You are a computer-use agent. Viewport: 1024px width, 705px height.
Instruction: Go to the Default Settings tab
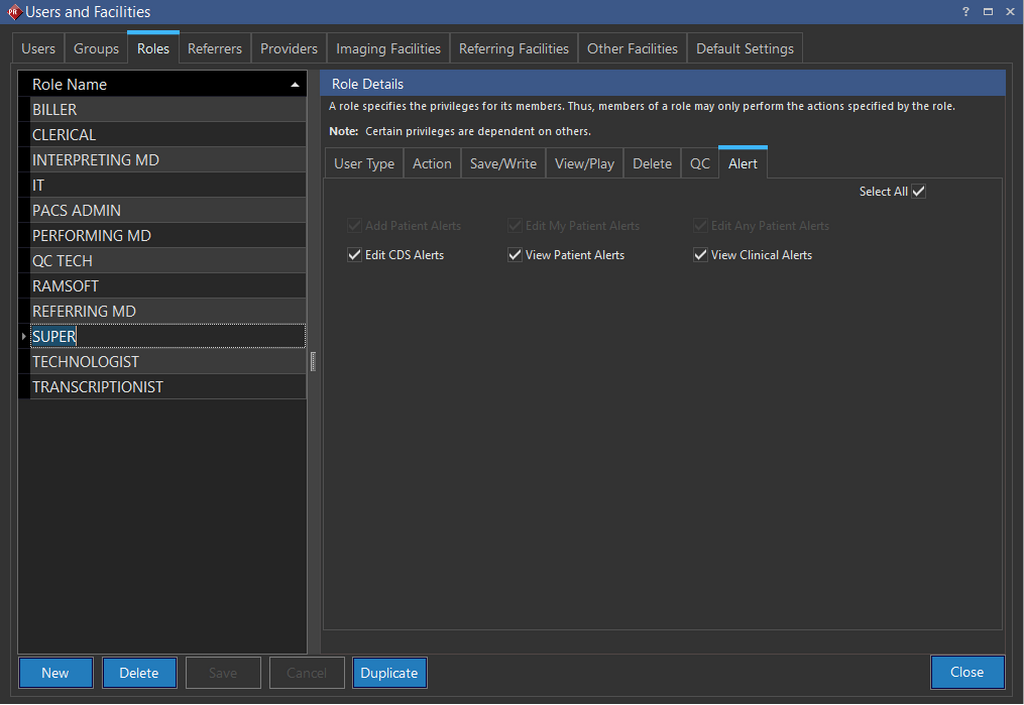coord(744,48)
